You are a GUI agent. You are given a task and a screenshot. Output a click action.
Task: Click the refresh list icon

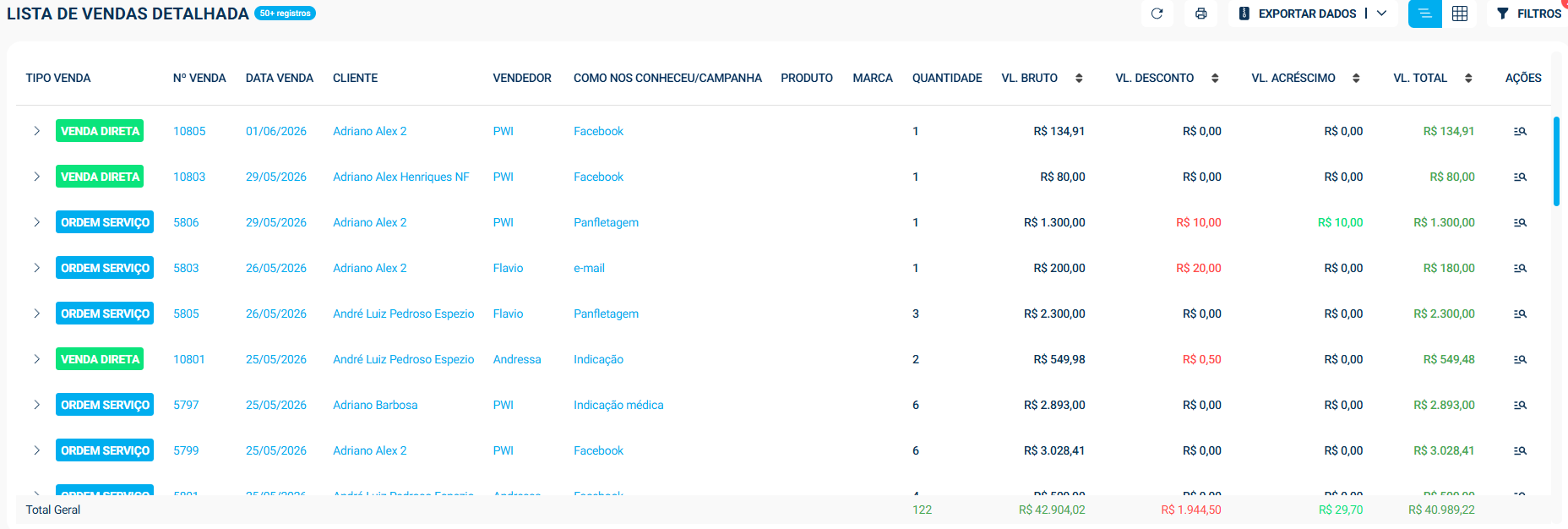(1157, 14)
